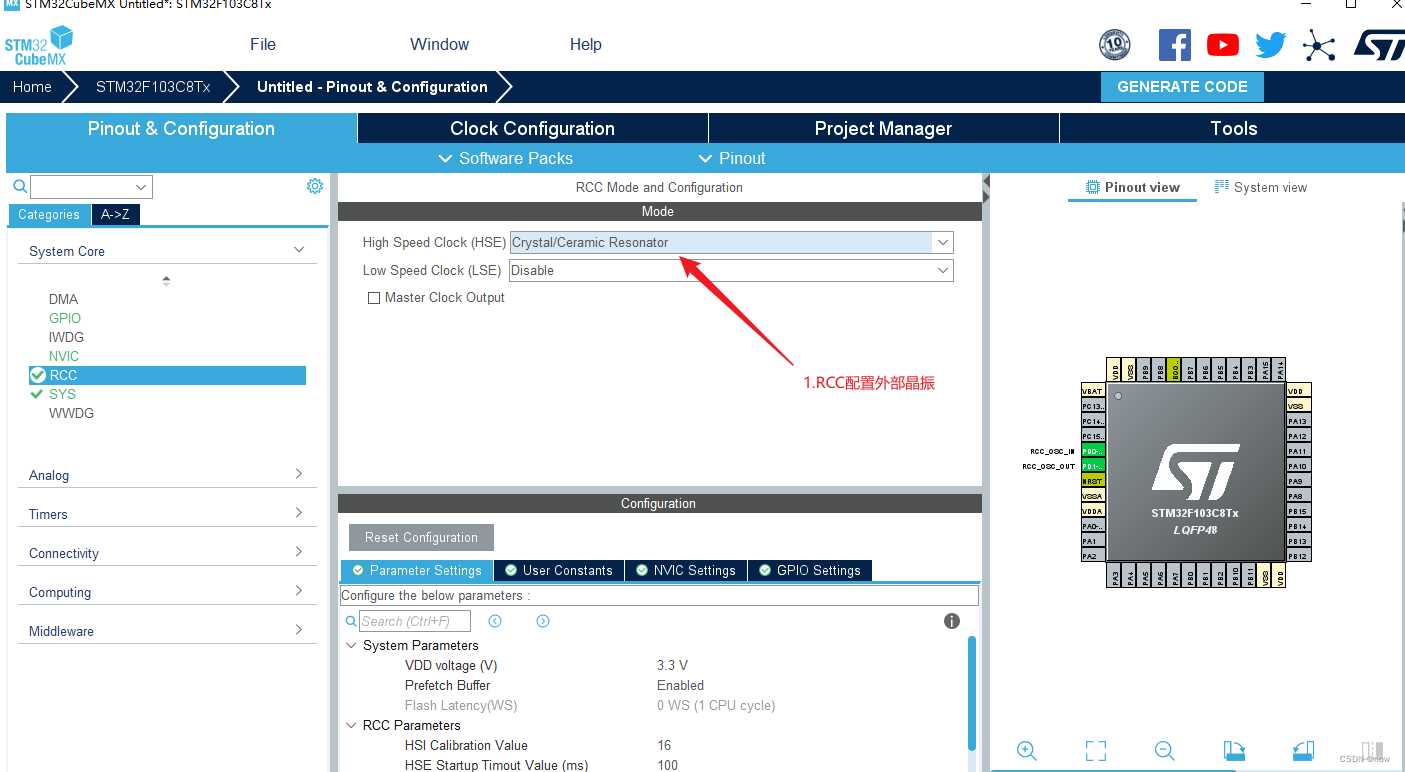Click the ST logo at top right

[x=1378, y=44]
